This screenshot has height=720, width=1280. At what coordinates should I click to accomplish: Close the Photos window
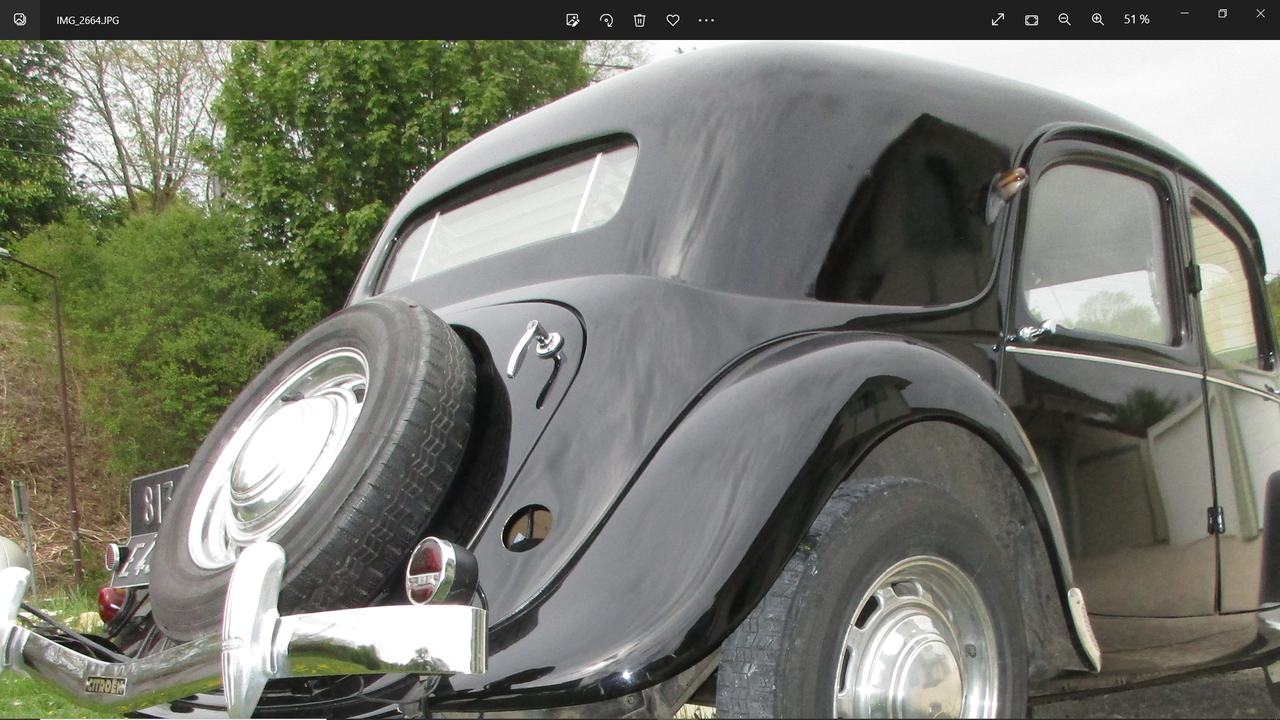(1260, 13)
